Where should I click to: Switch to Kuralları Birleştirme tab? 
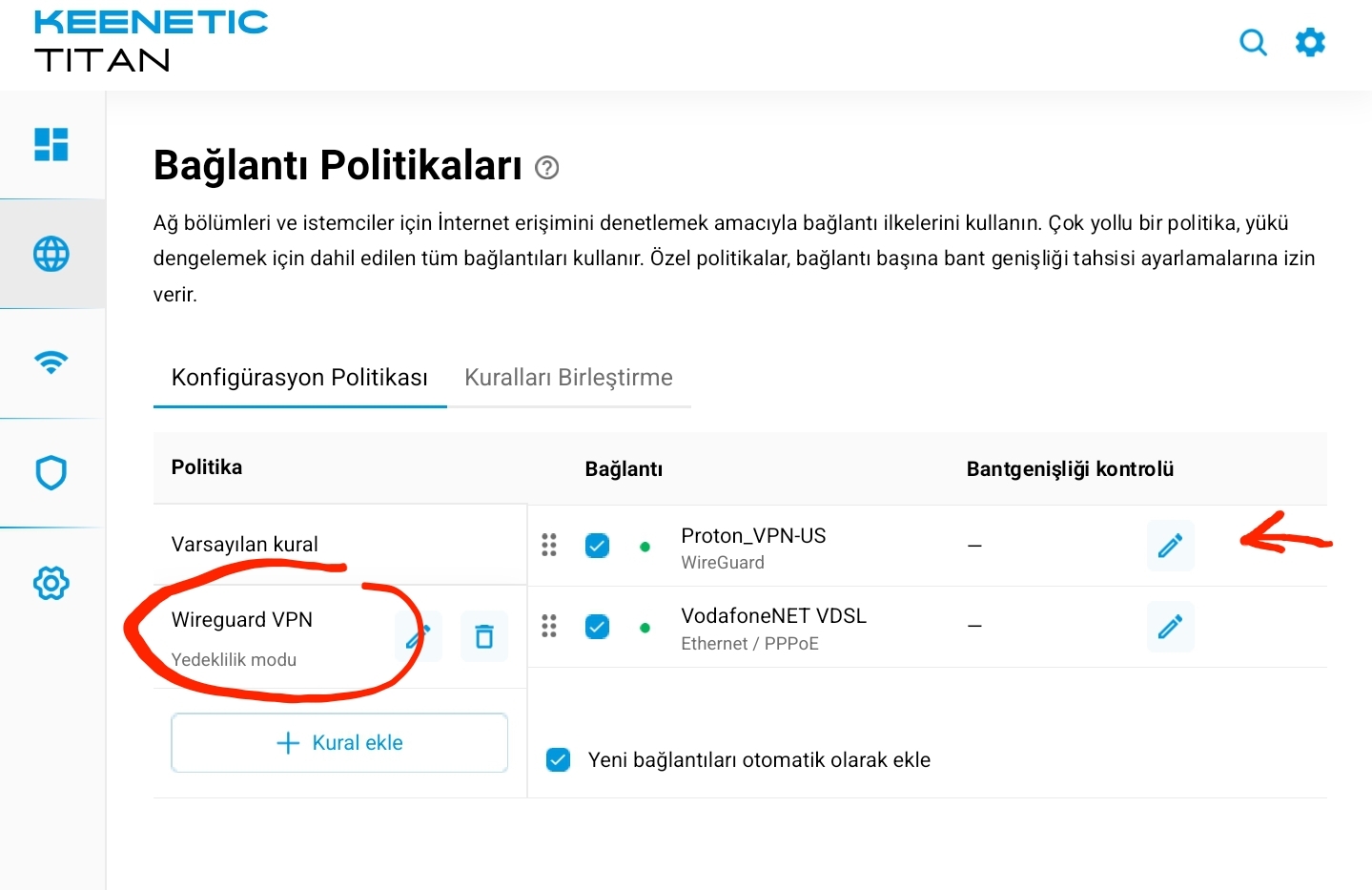(568, 378)
